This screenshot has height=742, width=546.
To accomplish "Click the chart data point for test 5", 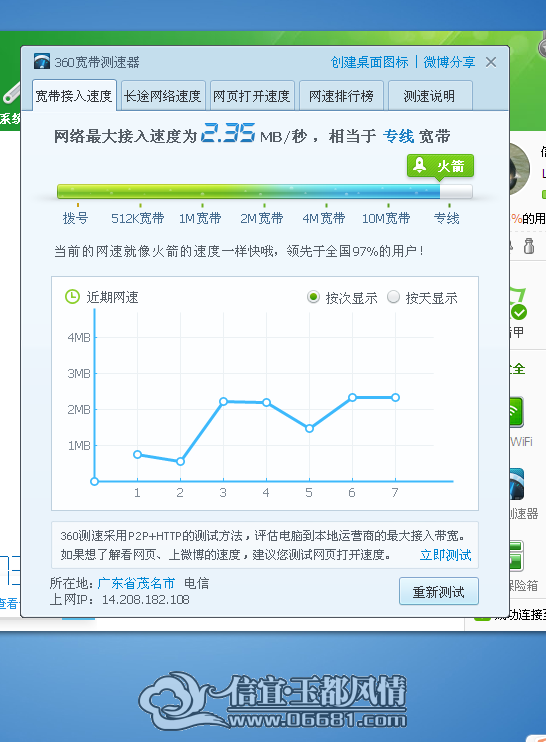I will (x=309, y=428).
